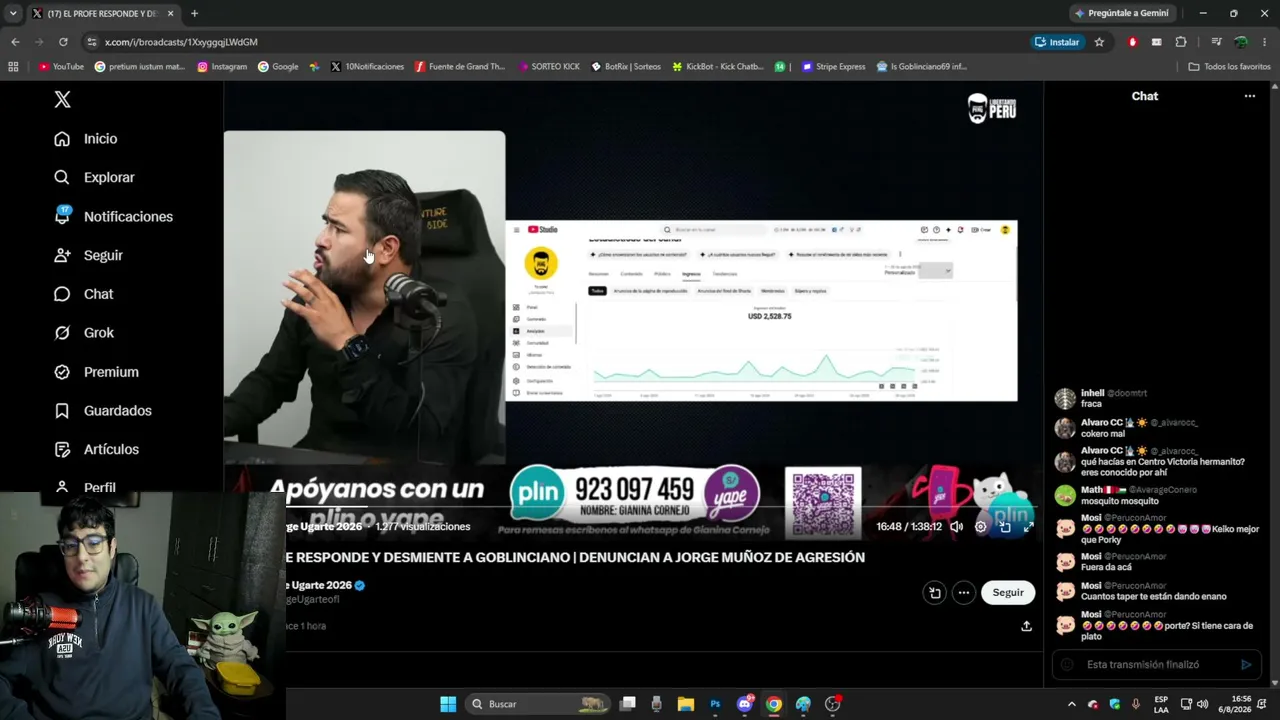Screen dimensions: 1280x720
Task: Open Artículos in the sidebar
Action: [96, 450]
